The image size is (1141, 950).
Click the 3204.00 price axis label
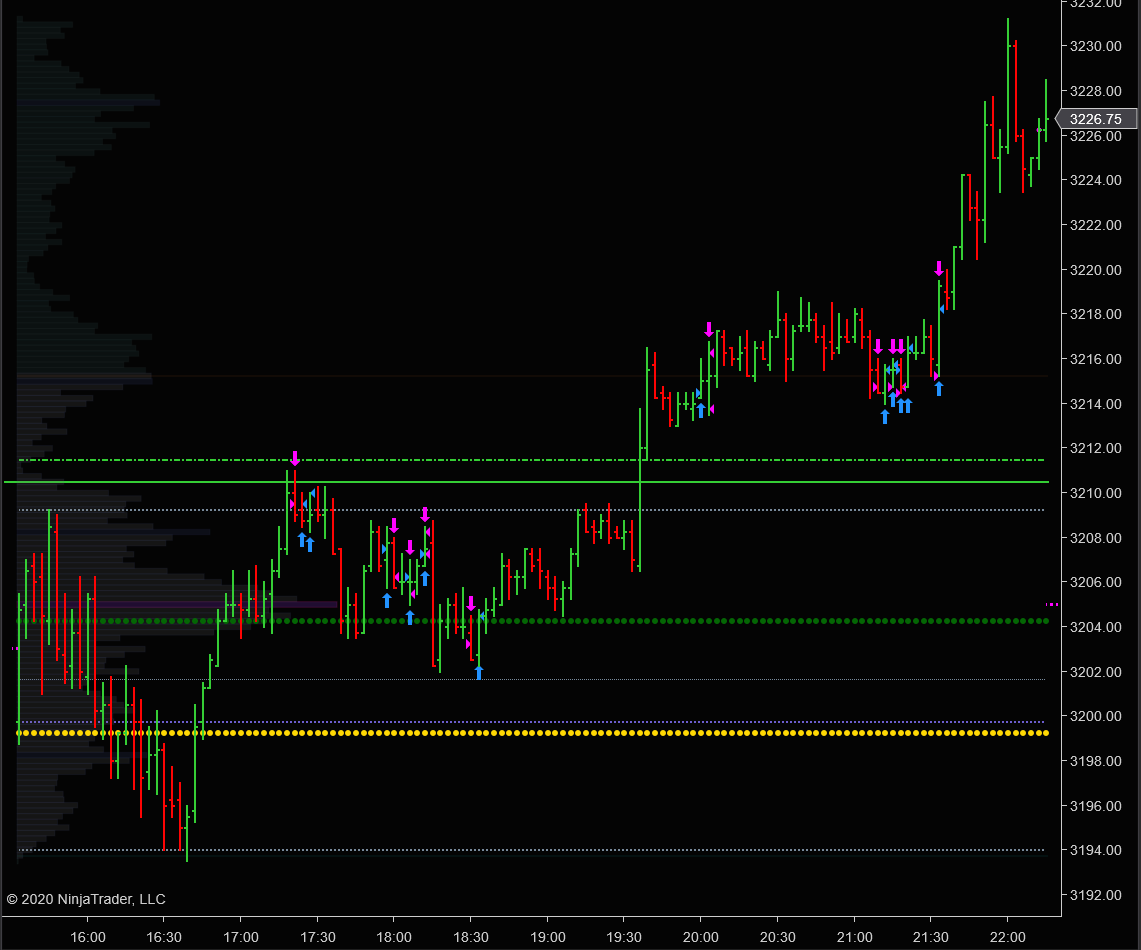tap(1095, 627)
